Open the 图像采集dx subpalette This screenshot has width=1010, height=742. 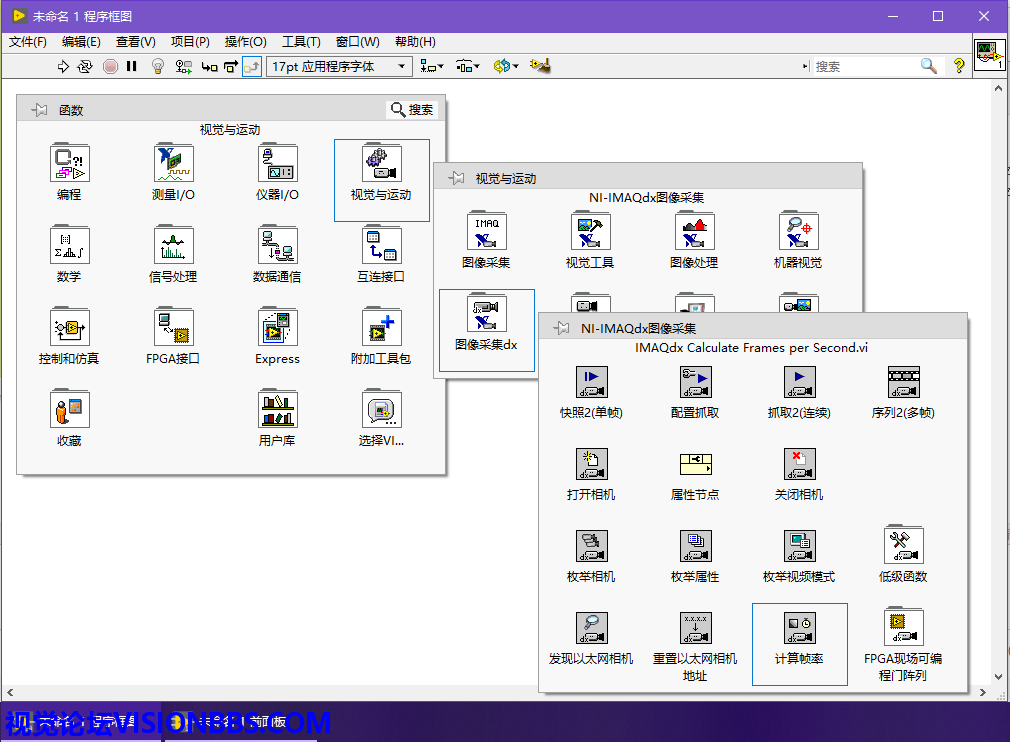[x=486, y=315]
